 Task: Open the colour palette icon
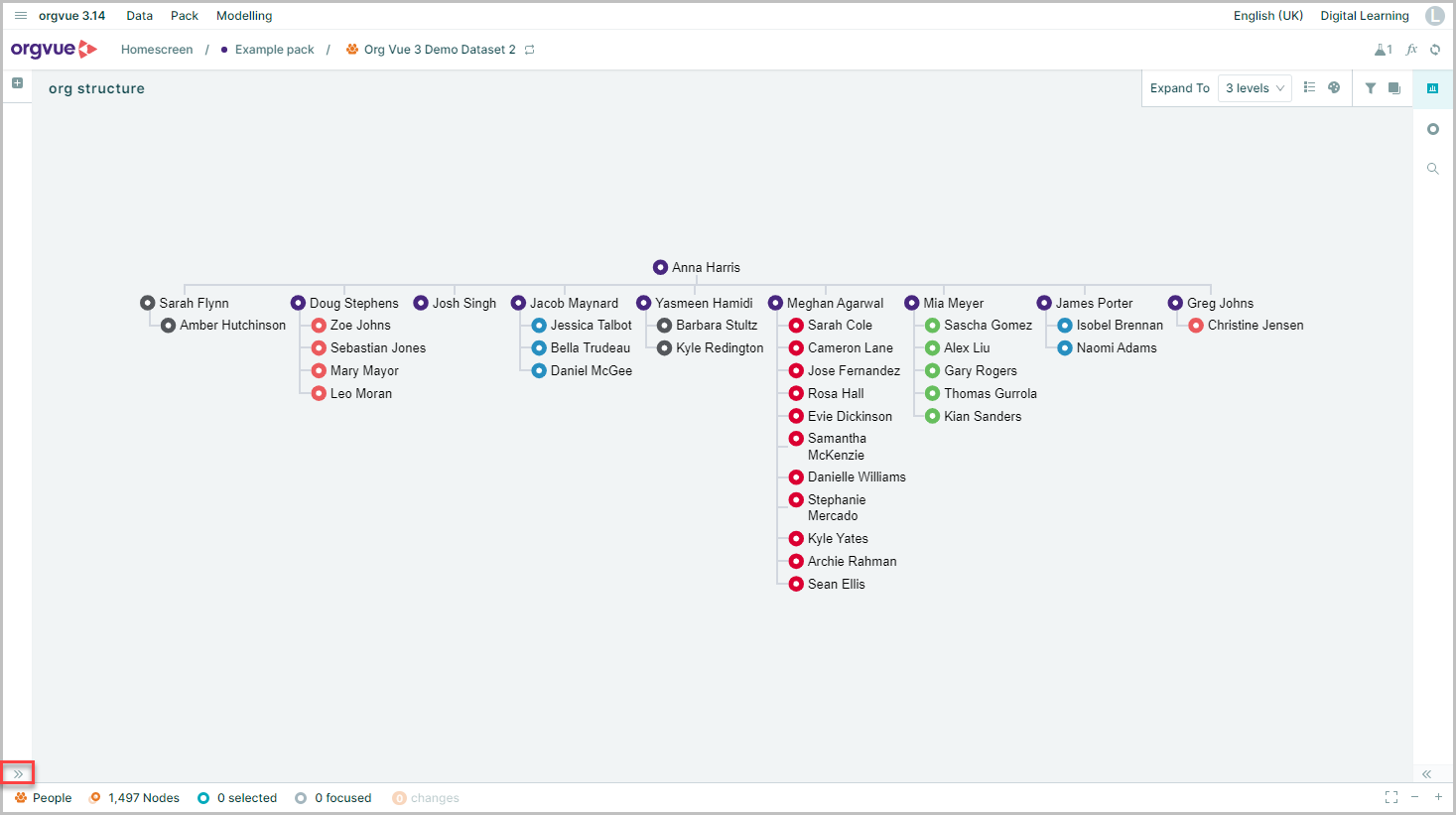tap(1334, 88)
